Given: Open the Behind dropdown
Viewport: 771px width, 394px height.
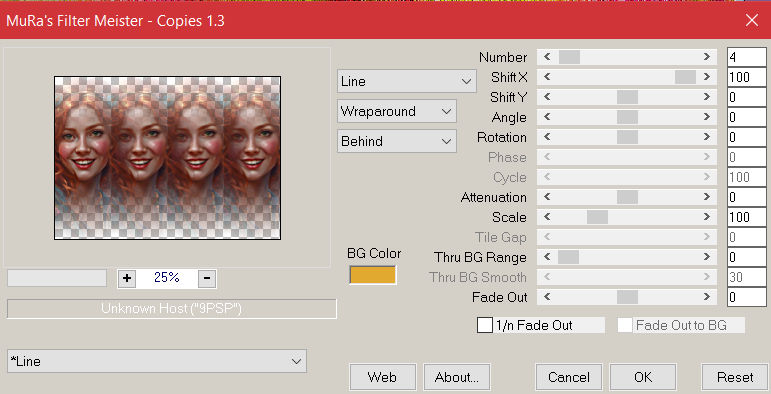Looking at the screenshot, I should [x=396, y=141].
